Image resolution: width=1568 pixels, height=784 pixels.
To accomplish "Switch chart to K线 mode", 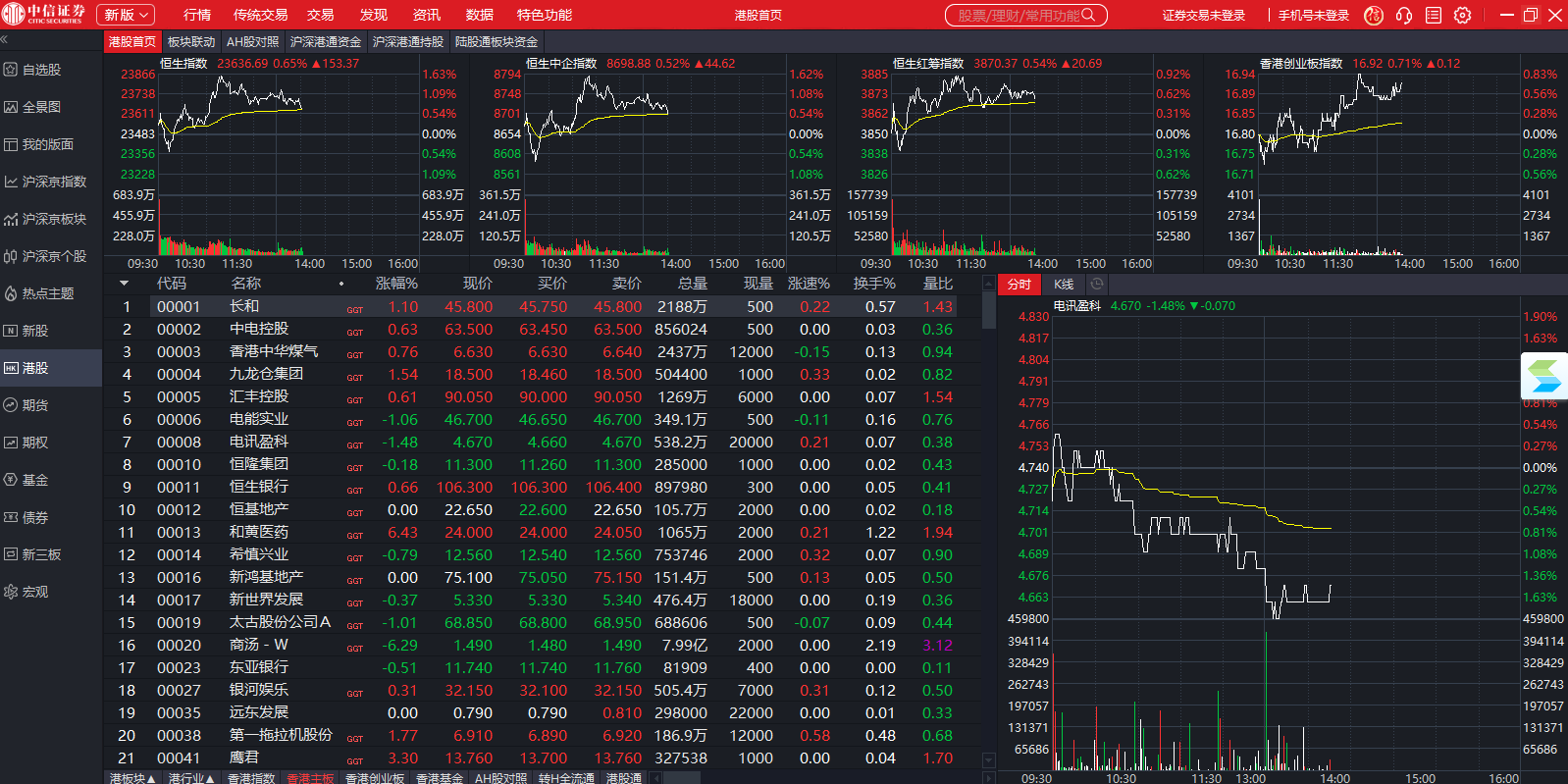I will click(x=1064, y=285).
